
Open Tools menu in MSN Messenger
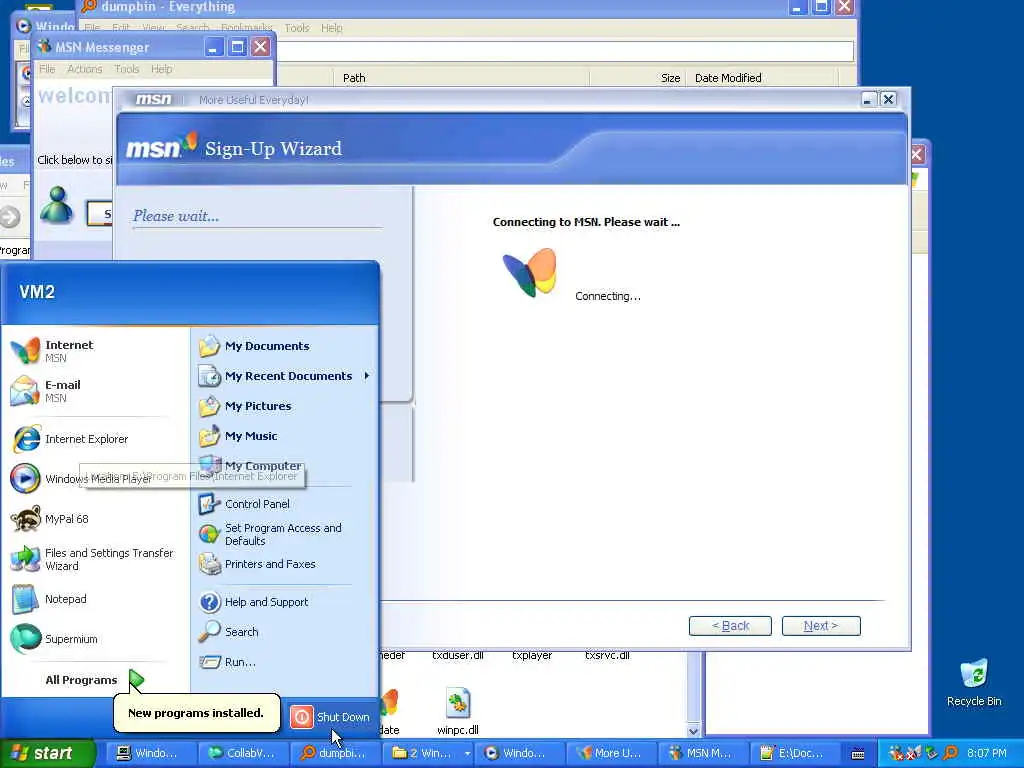click(127, 69)
